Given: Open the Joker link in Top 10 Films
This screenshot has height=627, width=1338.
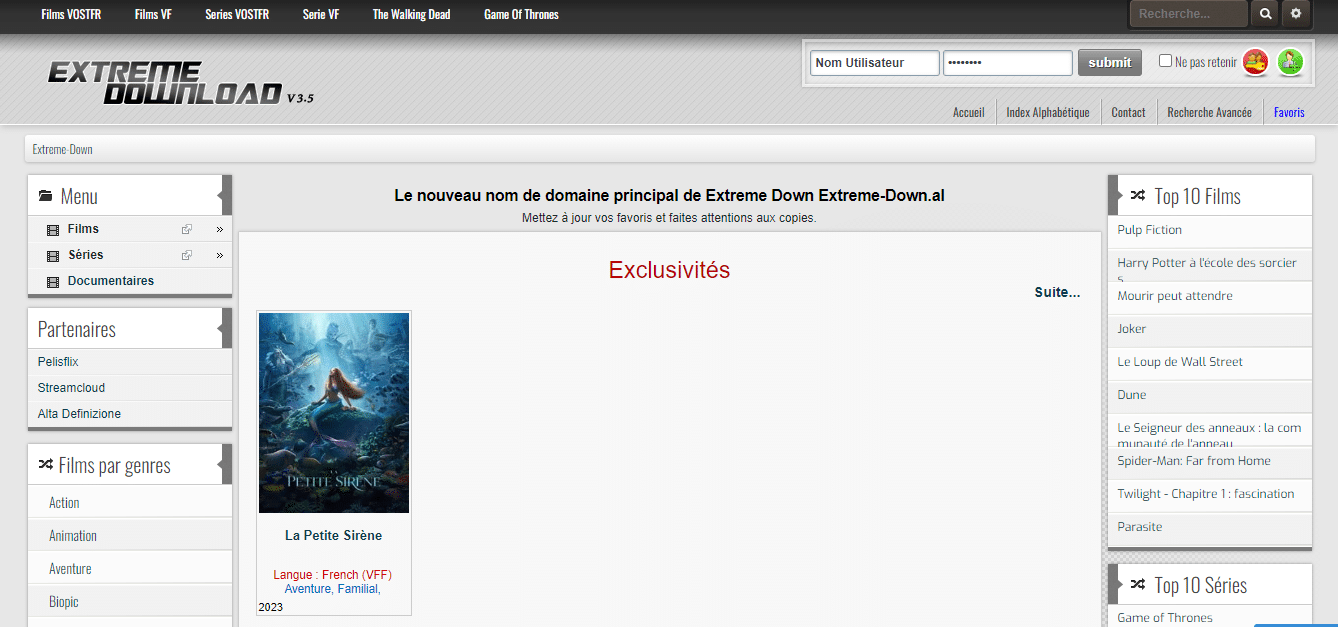Looking at the screenshot, I should coord(1131,329).
